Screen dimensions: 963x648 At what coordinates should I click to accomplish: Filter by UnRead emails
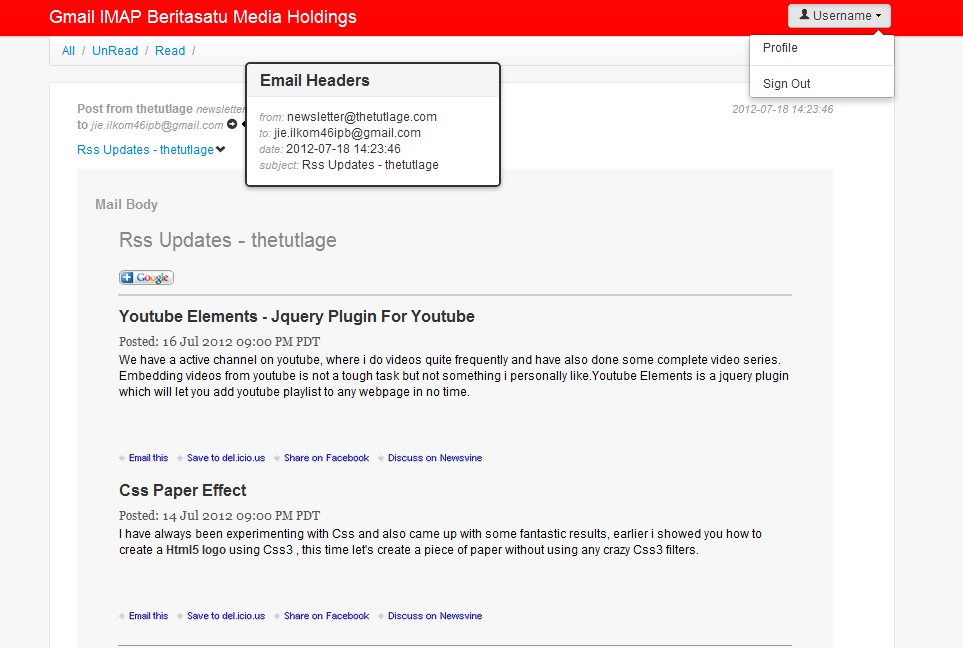(115, 51)
